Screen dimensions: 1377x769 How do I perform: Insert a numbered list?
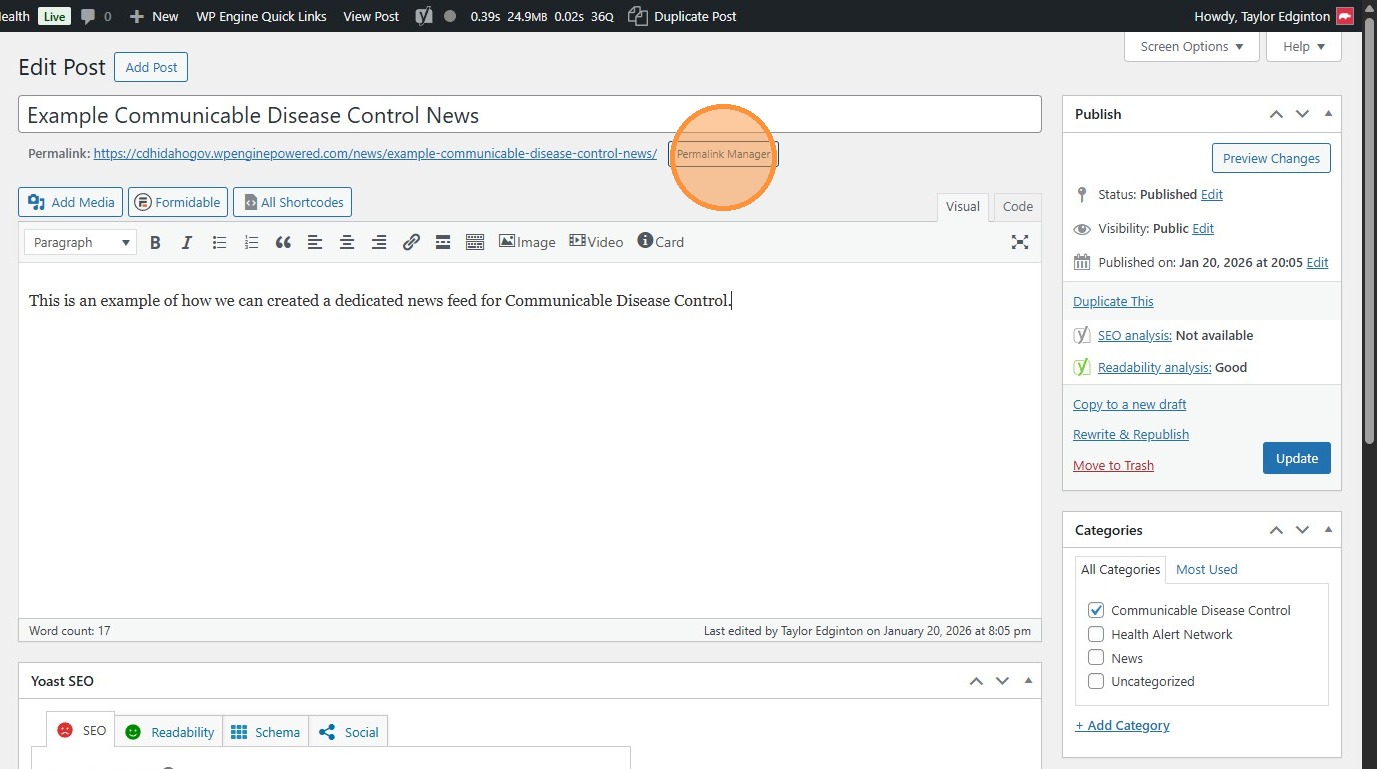252,242
